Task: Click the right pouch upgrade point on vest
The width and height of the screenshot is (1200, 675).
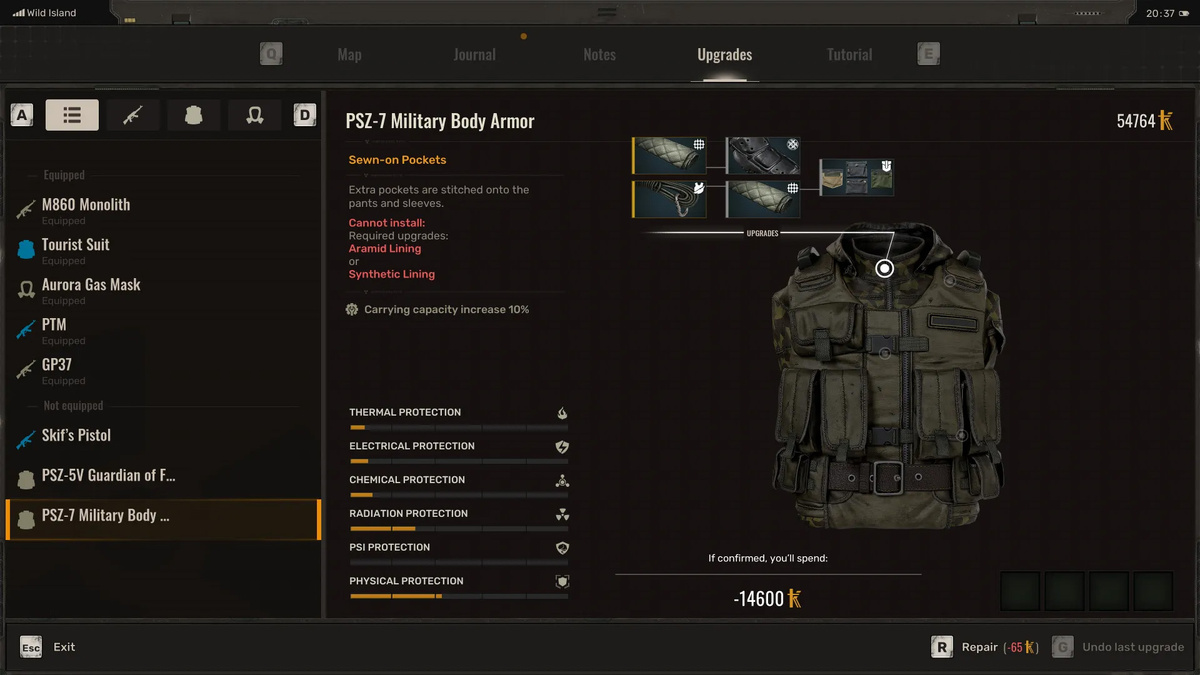Action: tap(962, 436)
